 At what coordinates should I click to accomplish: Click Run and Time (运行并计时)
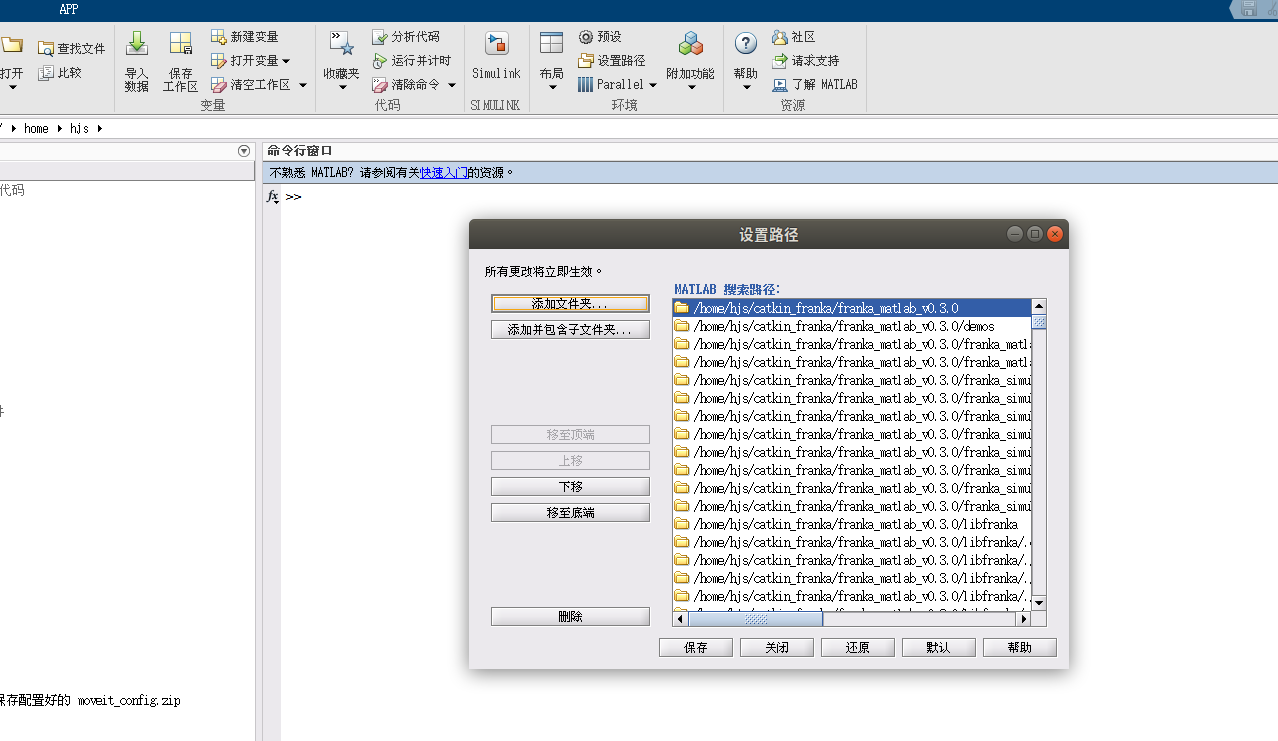click(411, 60)
